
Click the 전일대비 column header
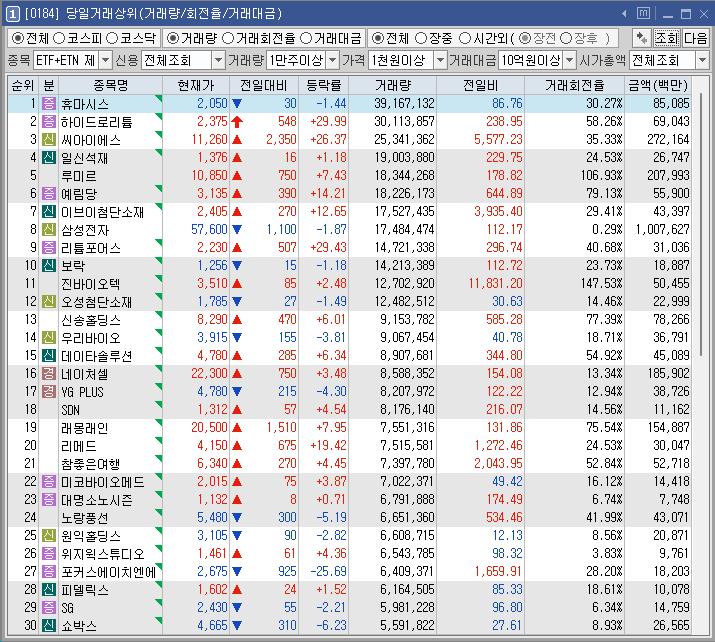[264, 85]
